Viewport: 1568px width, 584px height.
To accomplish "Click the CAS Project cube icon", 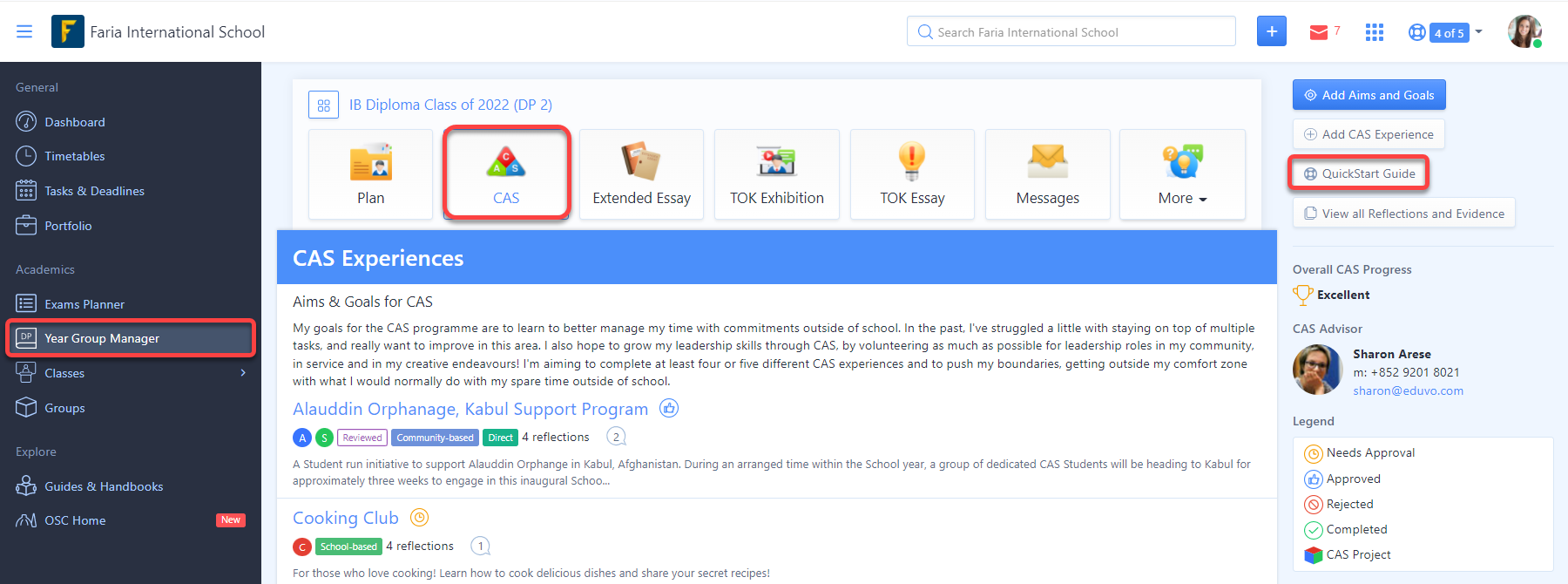I will [x=1314, y=555].
